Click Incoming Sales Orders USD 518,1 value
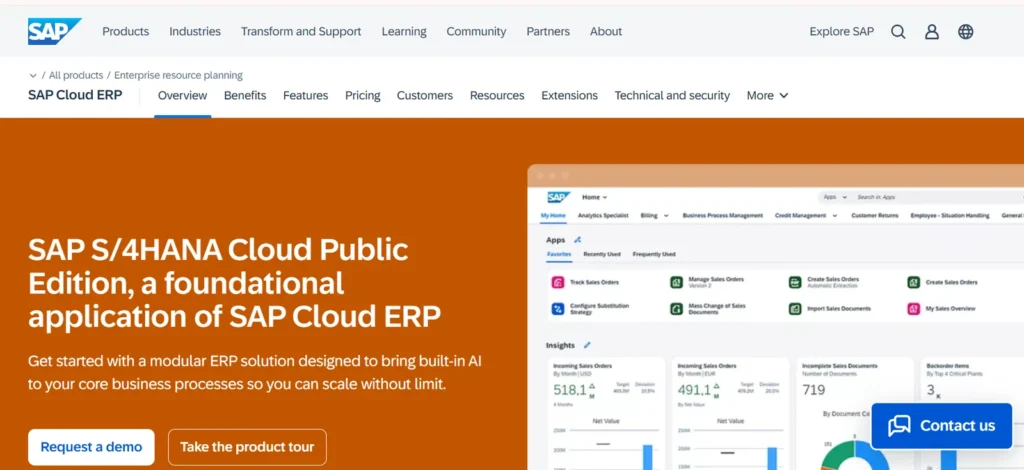 pos(569,390)
